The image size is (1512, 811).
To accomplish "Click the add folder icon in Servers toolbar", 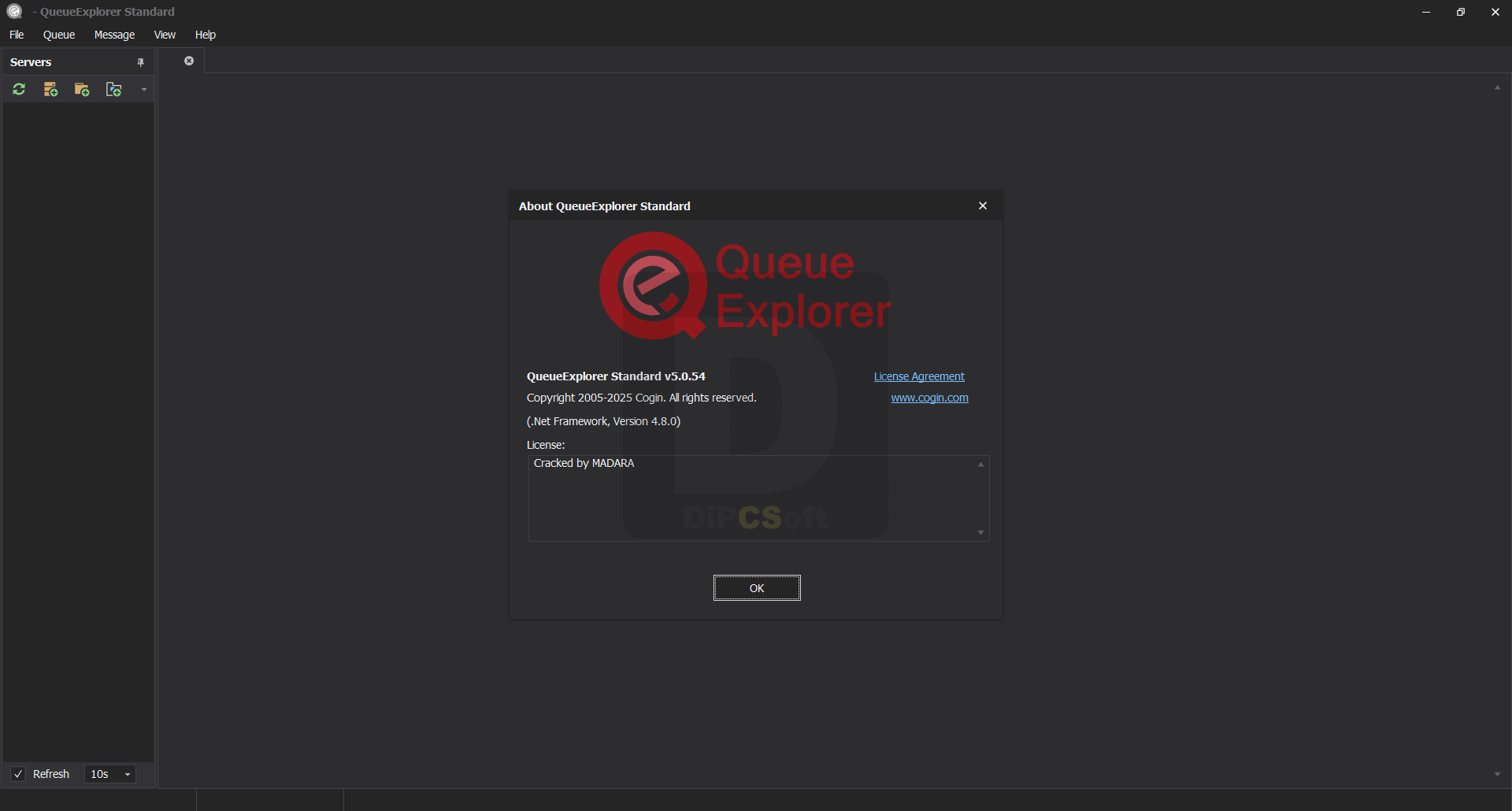I will [82, 90].
